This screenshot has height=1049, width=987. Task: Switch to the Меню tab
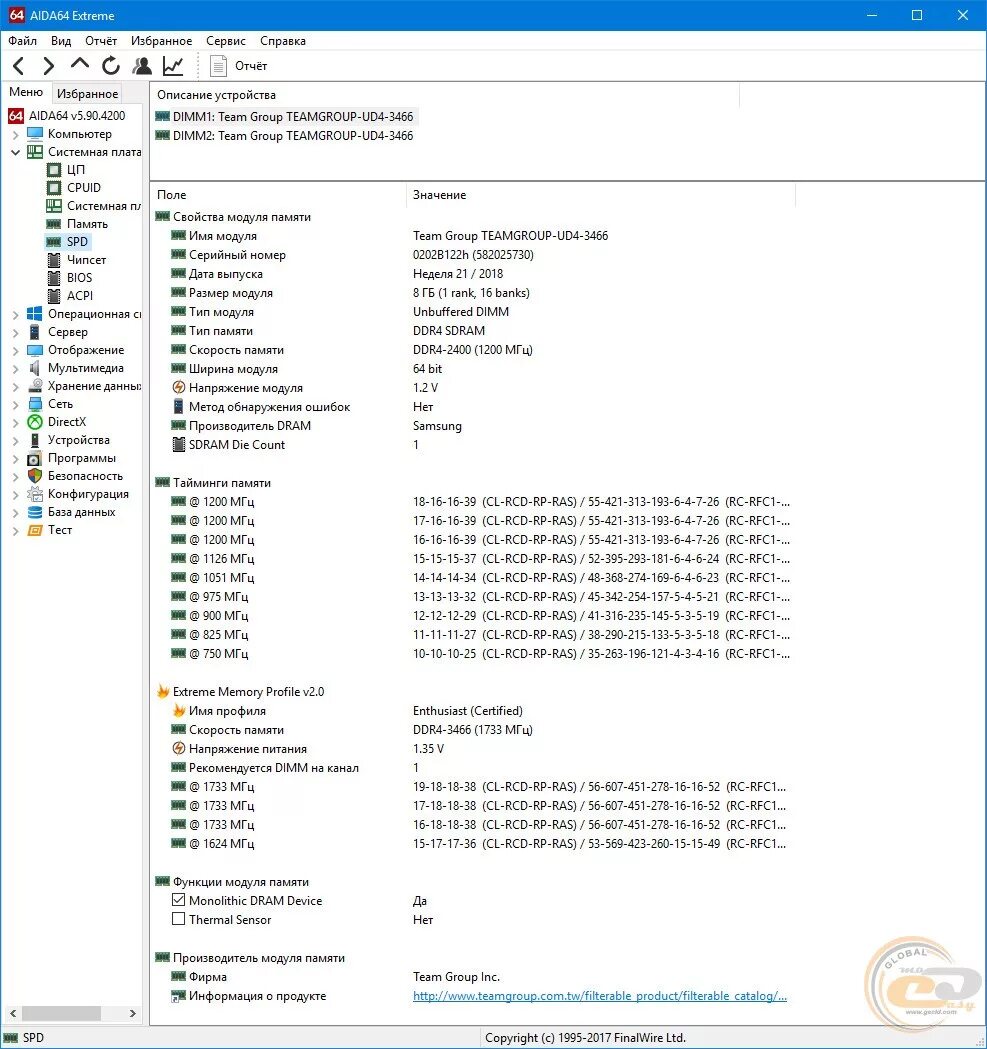pos(26,92)
